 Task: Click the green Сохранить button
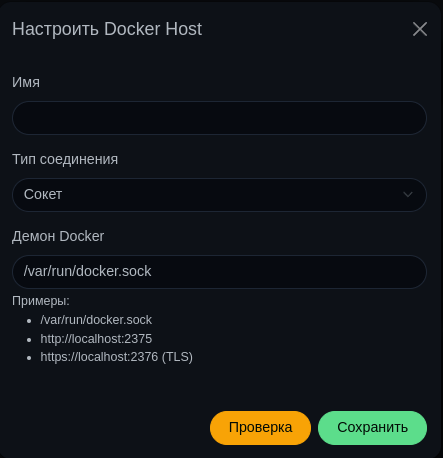click(x=372, y=428)
